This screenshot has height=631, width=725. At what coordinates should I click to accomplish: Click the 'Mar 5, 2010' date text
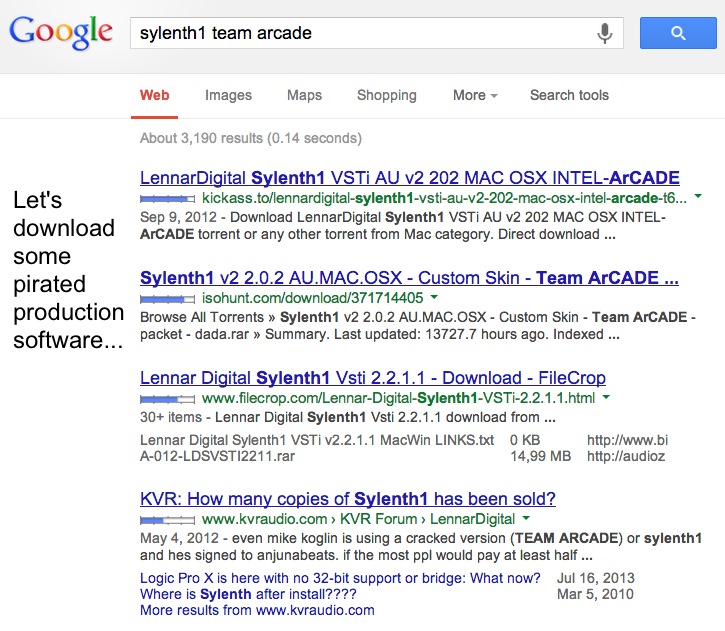[595, 594]
